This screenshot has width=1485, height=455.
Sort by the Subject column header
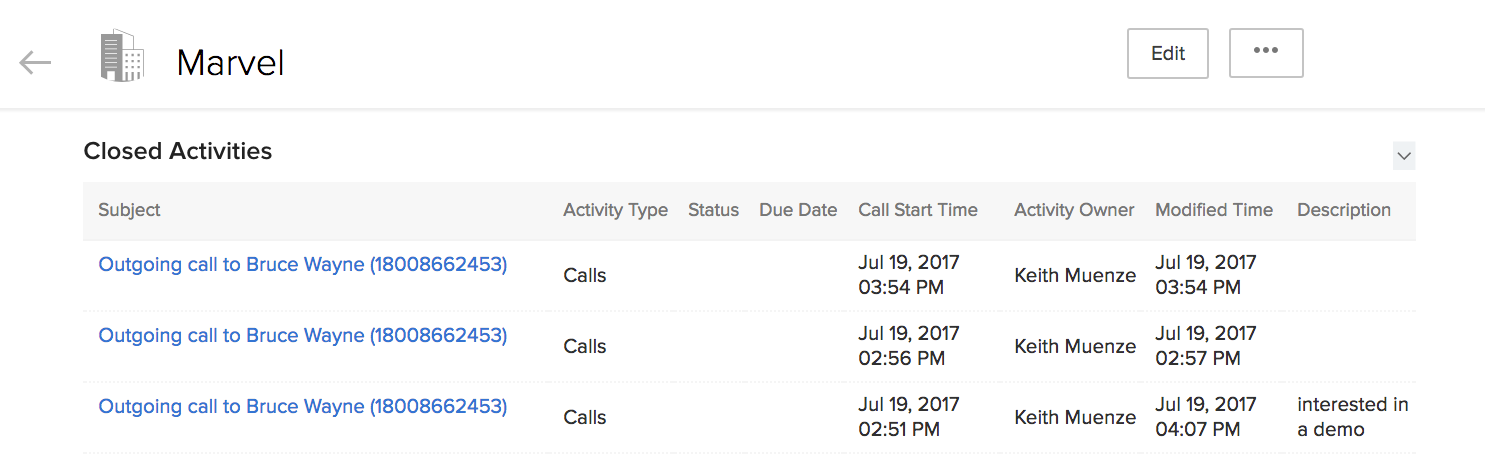click(x=129, y=210)
